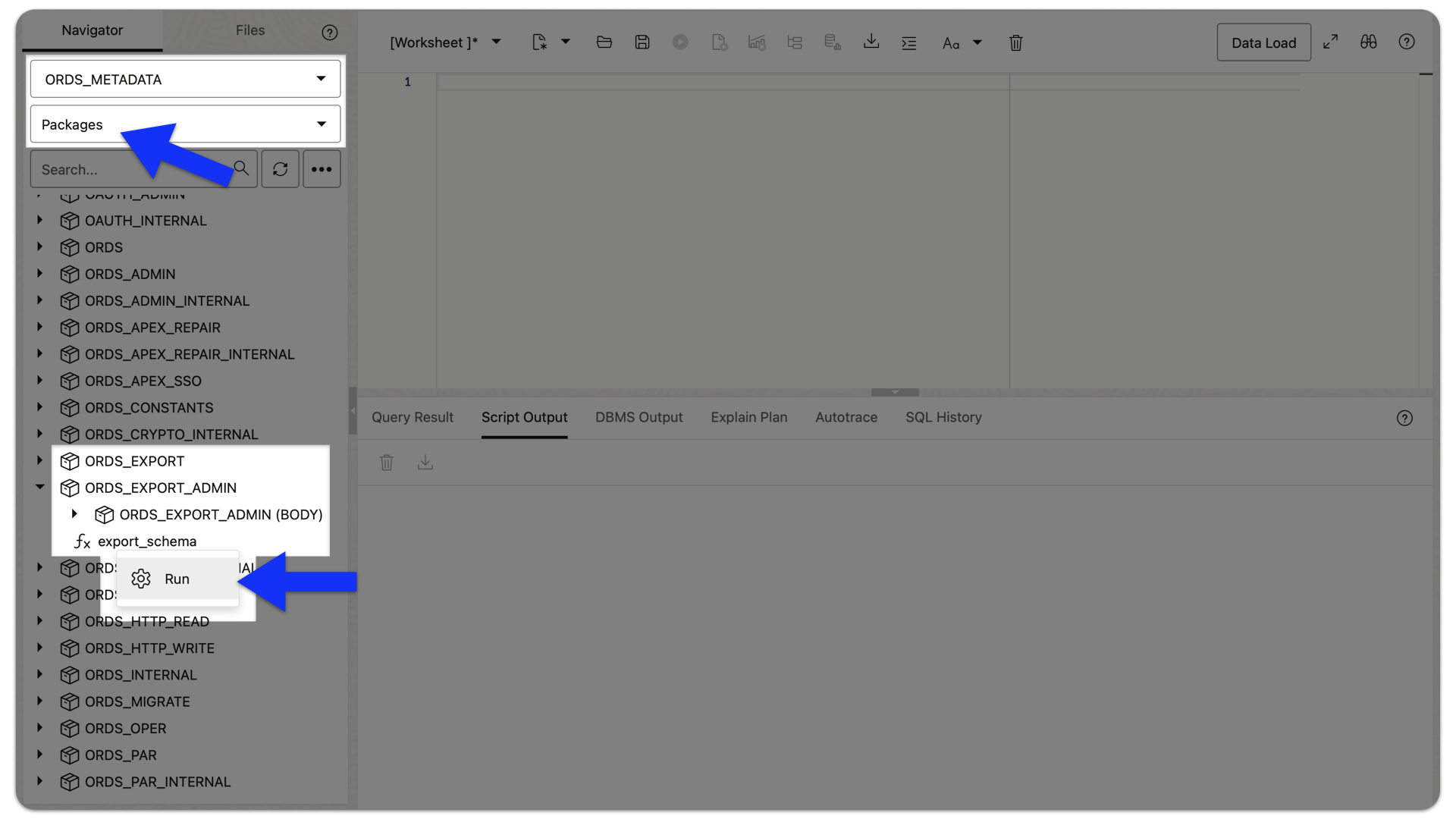
Task: Switch to the Files tab
Action: coord(250,31)
